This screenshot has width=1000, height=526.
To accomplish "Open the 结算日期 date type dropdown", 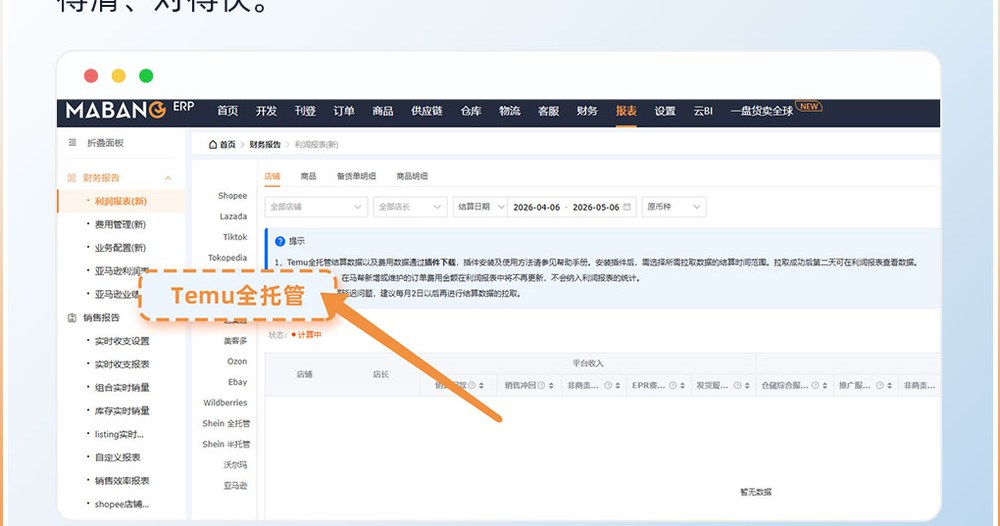I will [x=480, y=207].
